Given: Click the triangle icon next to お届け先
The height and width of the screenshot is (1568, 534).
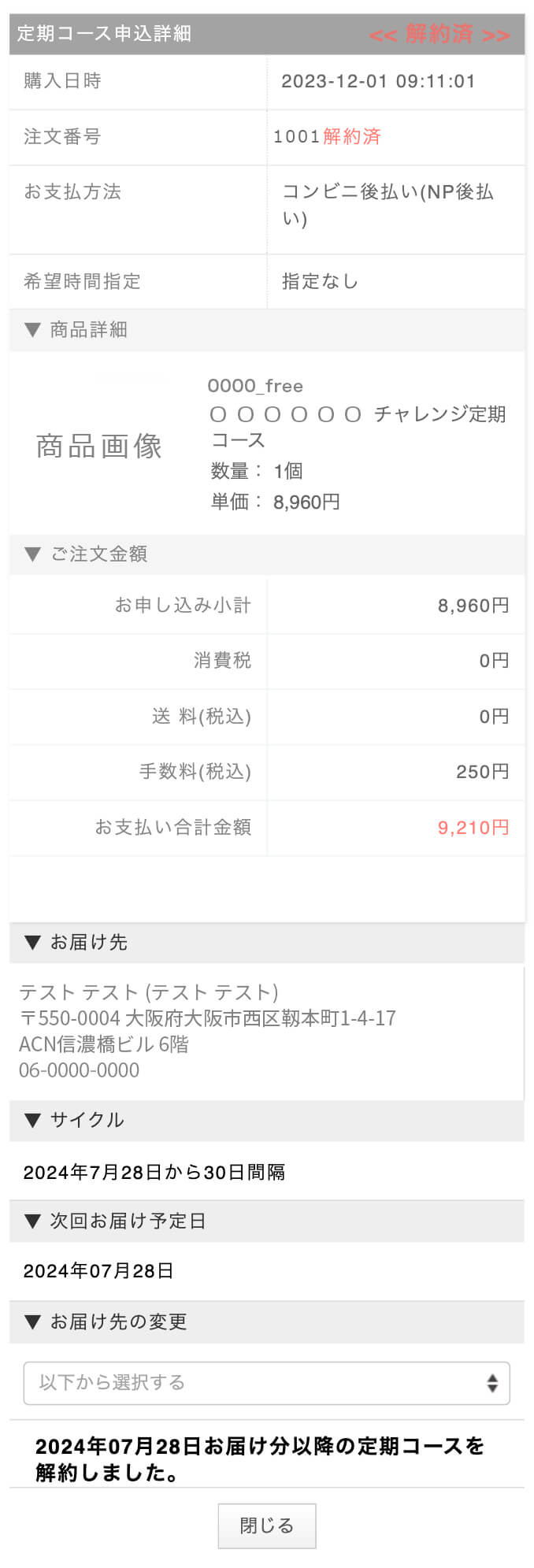Looking at the screenshot, I should click(32, 943).
